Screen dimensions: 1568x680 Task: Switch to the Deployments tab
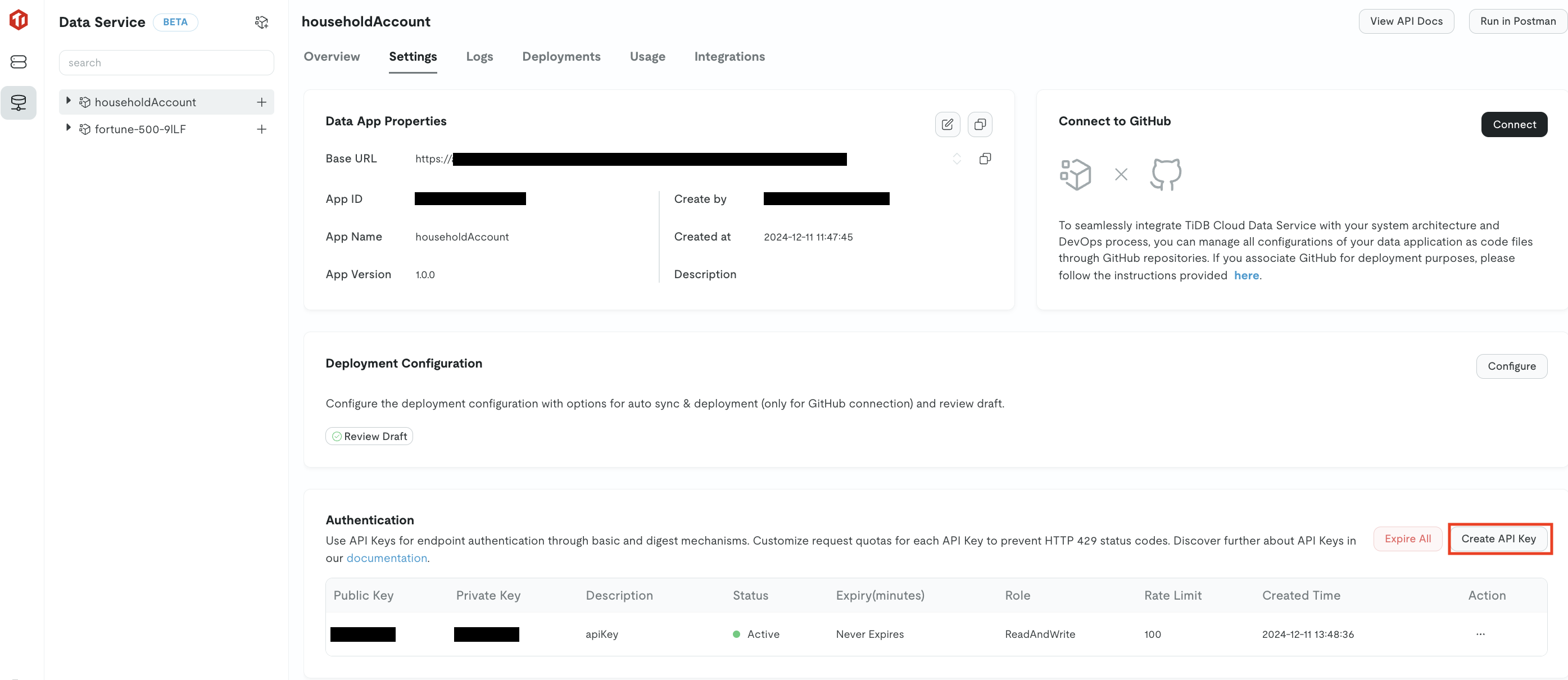pyautogui.click(x=561, y=57)
